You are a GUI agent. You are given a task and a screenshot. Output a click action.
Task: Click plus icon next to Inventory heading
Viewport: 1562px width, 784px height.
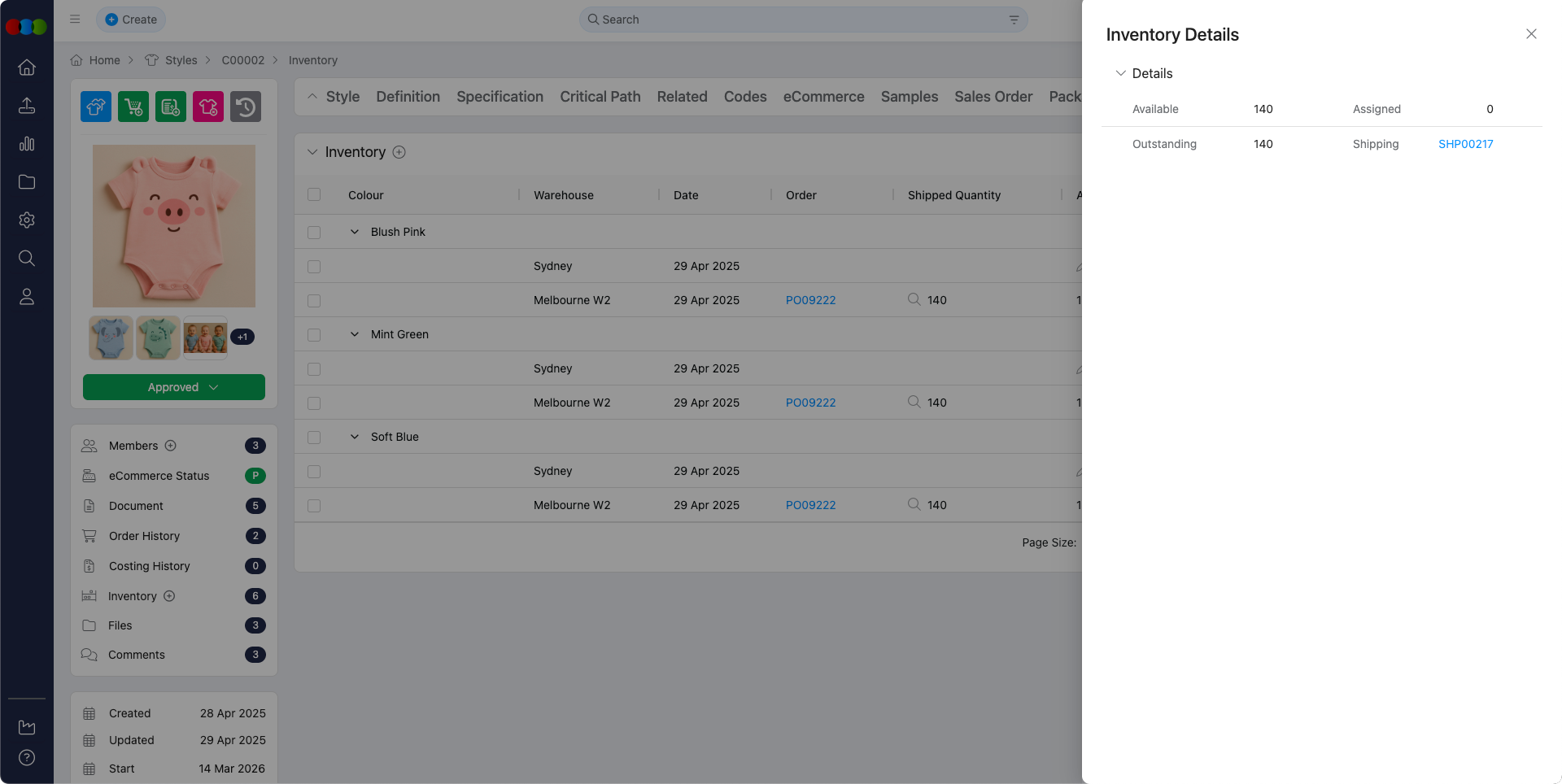click(399, 152)
